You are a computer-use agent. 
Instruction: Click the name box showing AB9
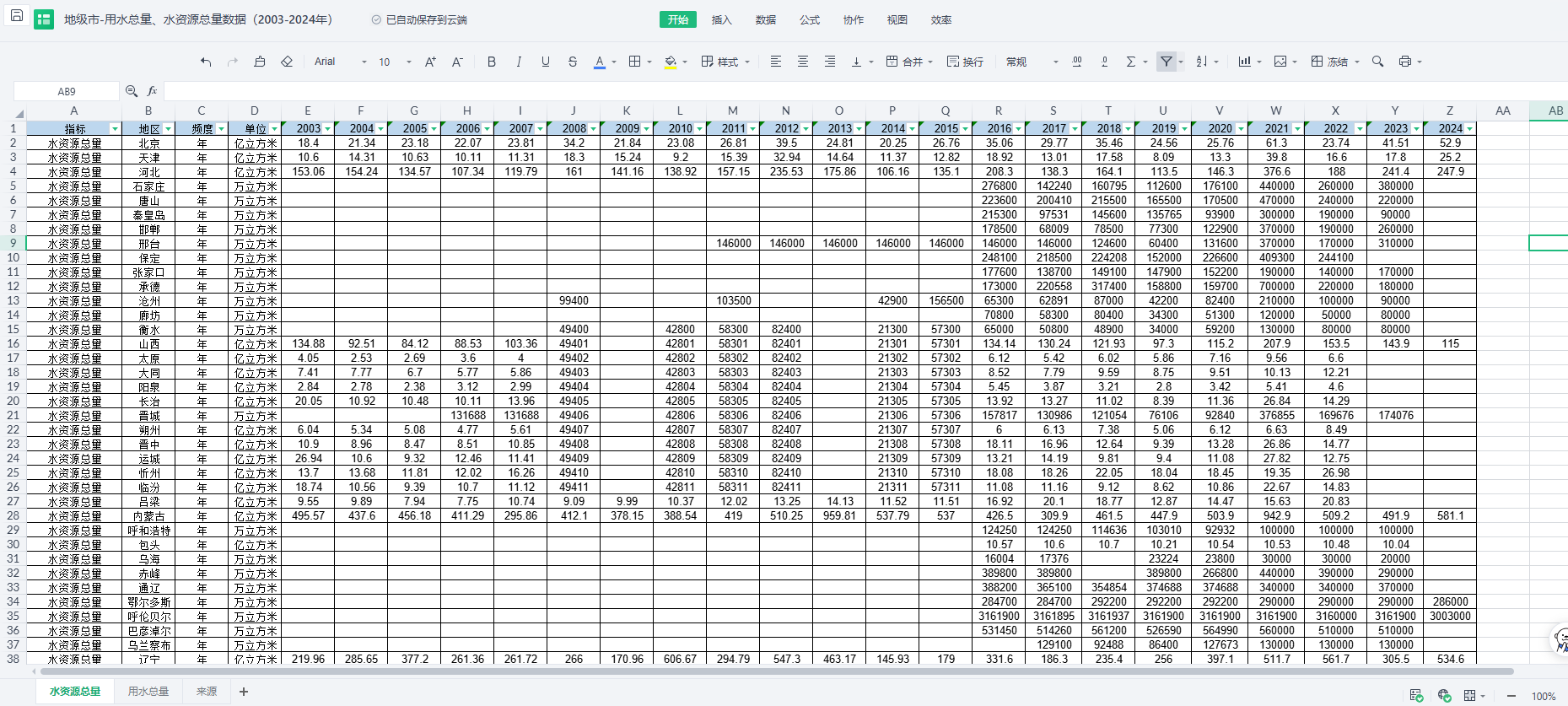67,91
